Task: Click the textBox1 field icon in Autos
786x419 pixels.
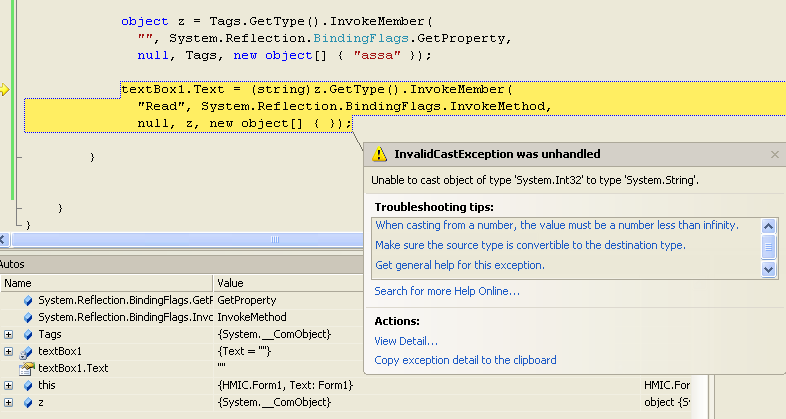Action: click(26, 352)
